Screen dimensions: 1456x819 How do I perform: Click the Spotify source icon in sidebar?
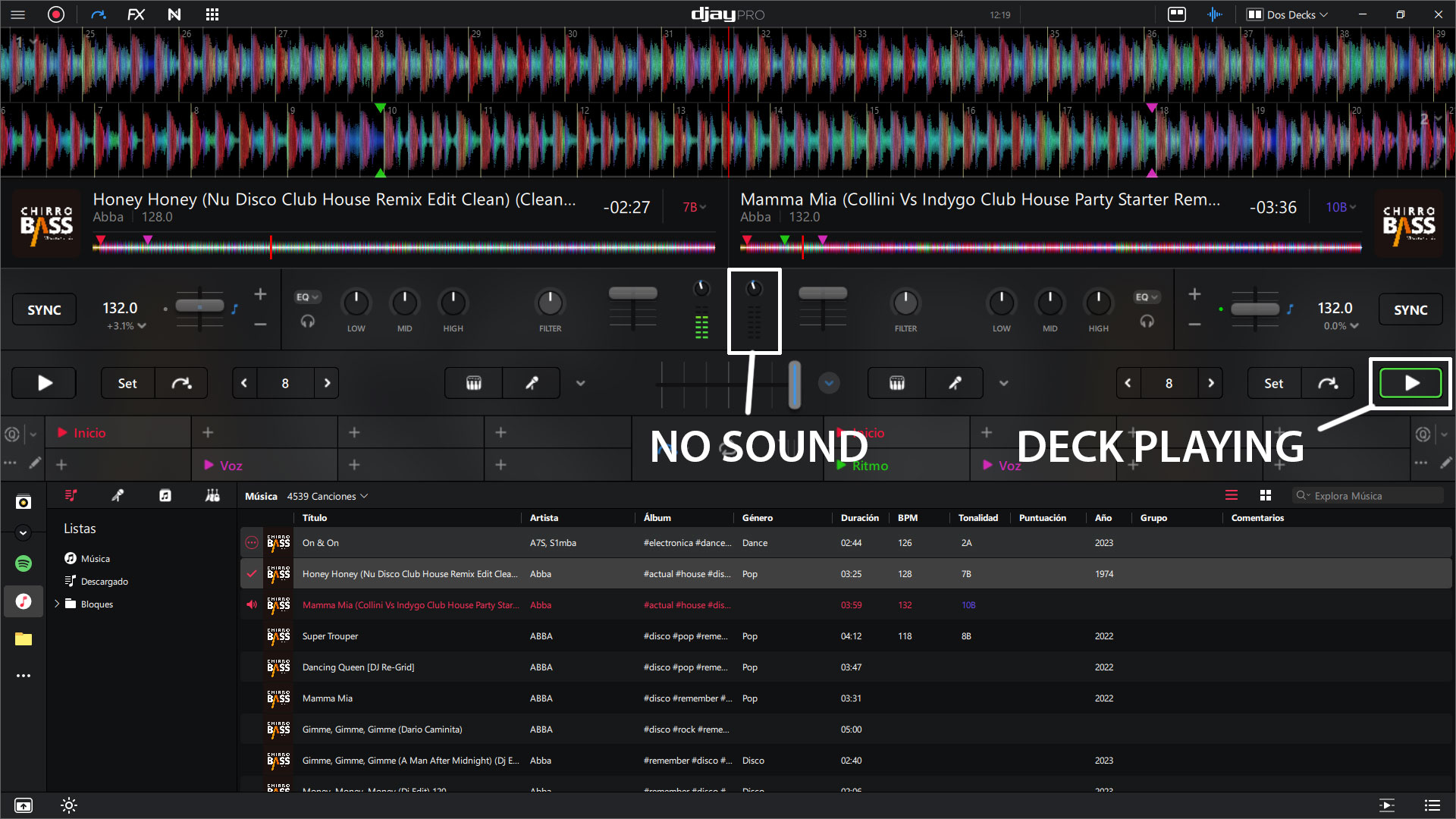tap(24, 563)
